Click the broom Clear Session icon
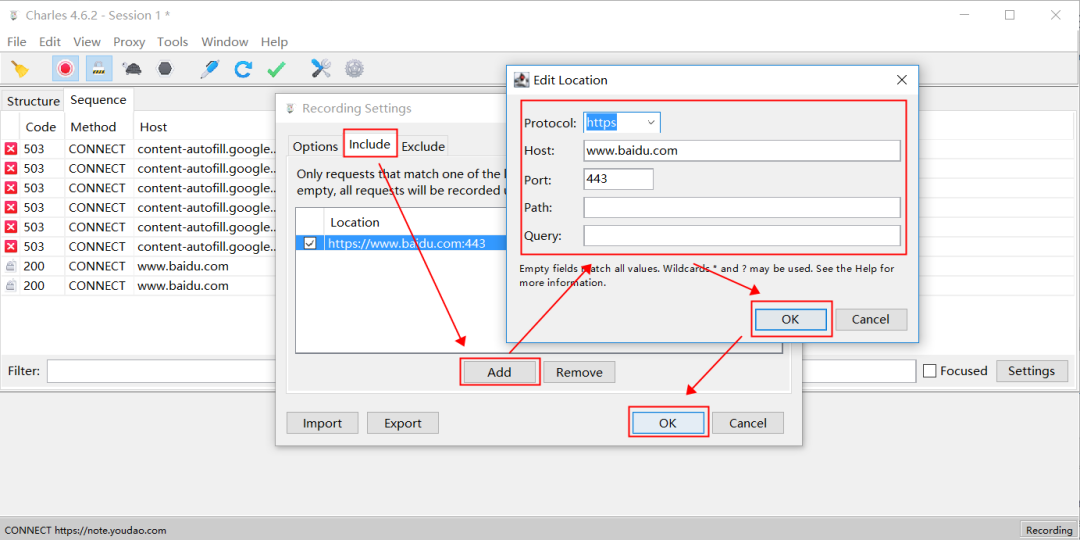This screenshot has height=540, width=1080. point(21,69)
